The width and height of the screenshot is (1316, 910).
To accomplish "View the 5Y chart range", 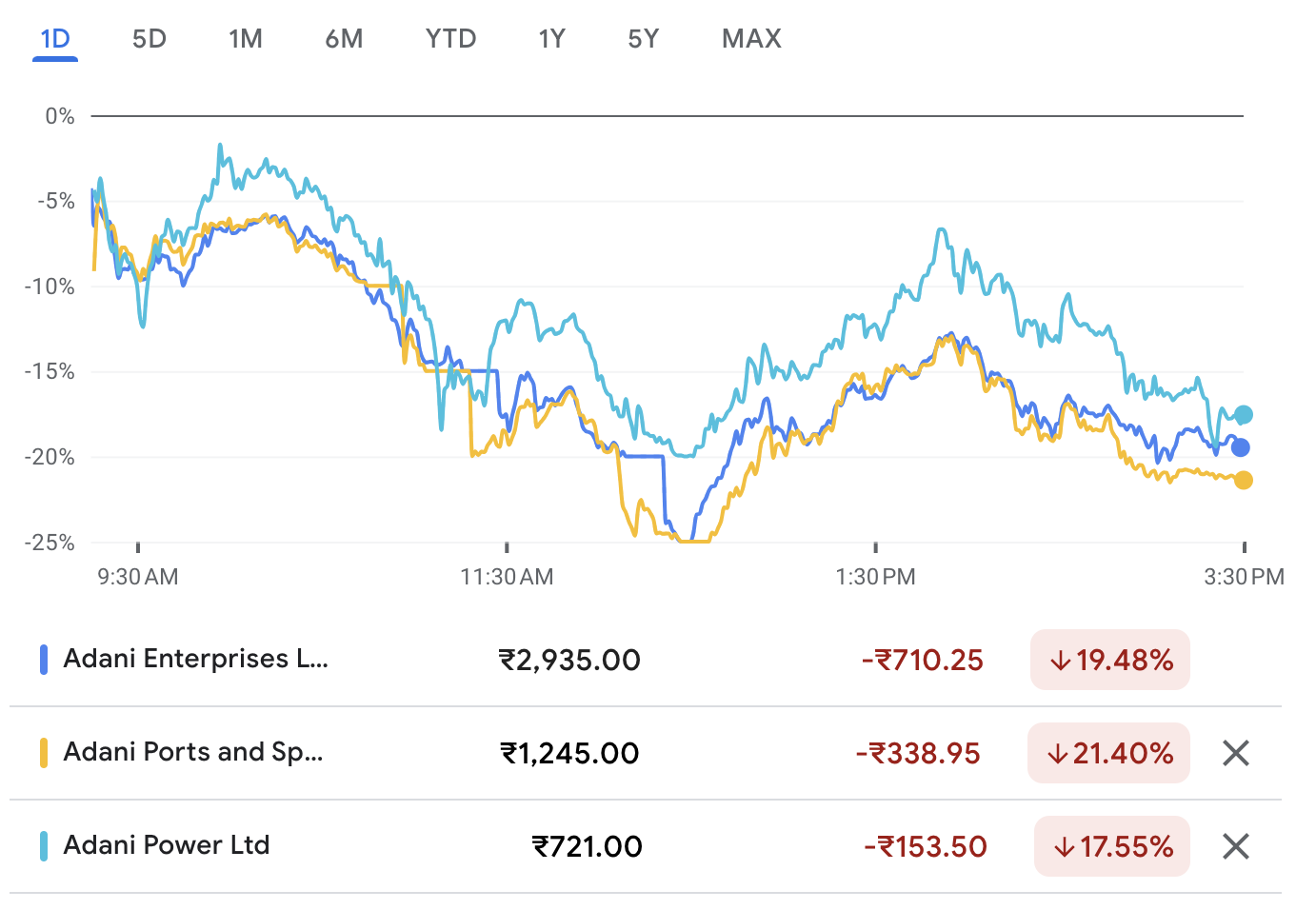I will 643,39.
